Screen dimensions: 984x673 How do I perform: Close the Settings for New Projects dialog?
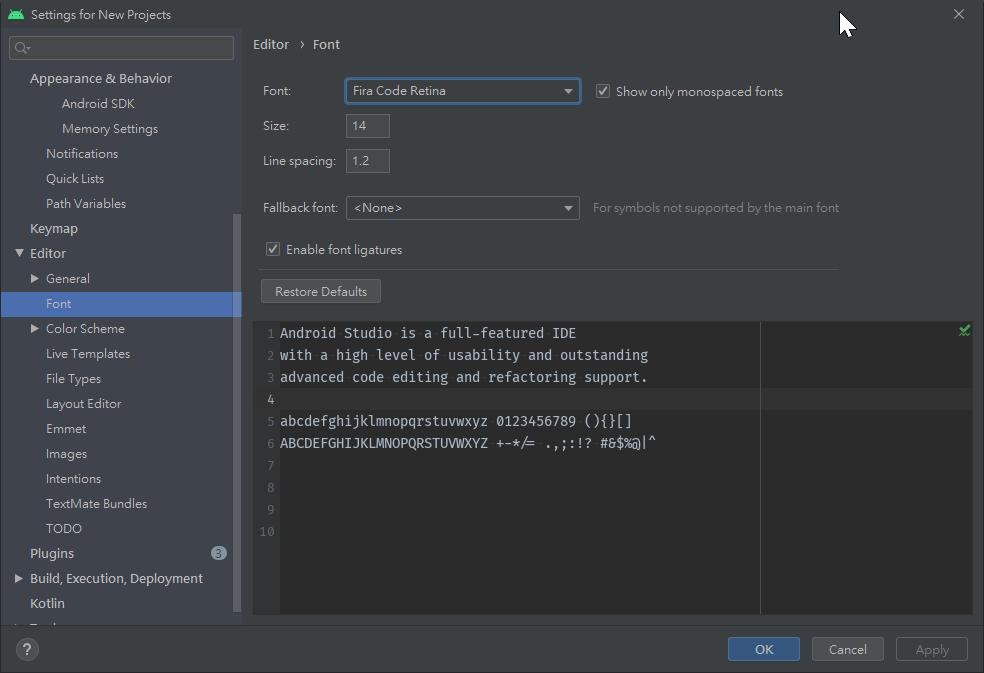tap(959, 14)
